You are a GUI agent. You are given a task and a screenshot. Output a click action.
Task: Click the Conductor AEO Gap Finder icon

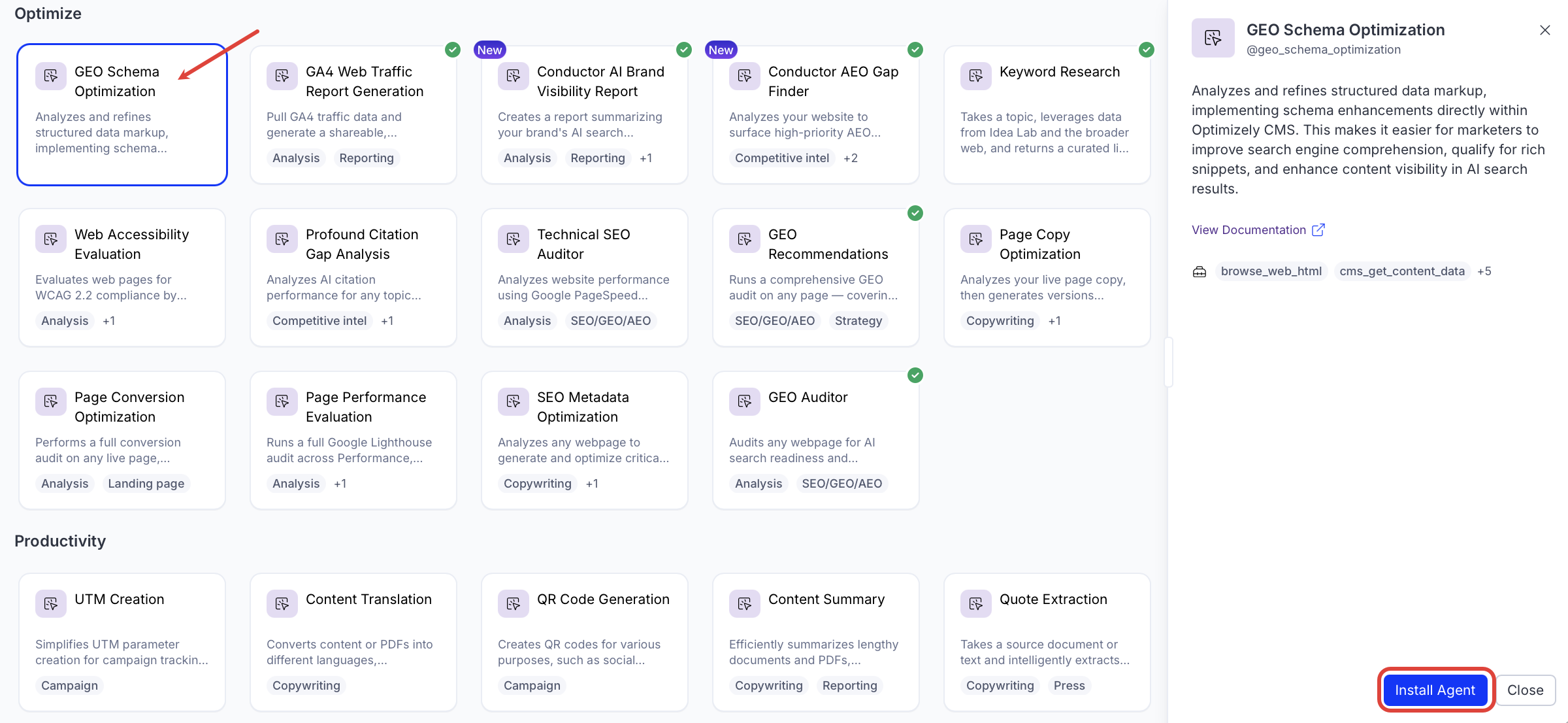click(x=744, y=76)
